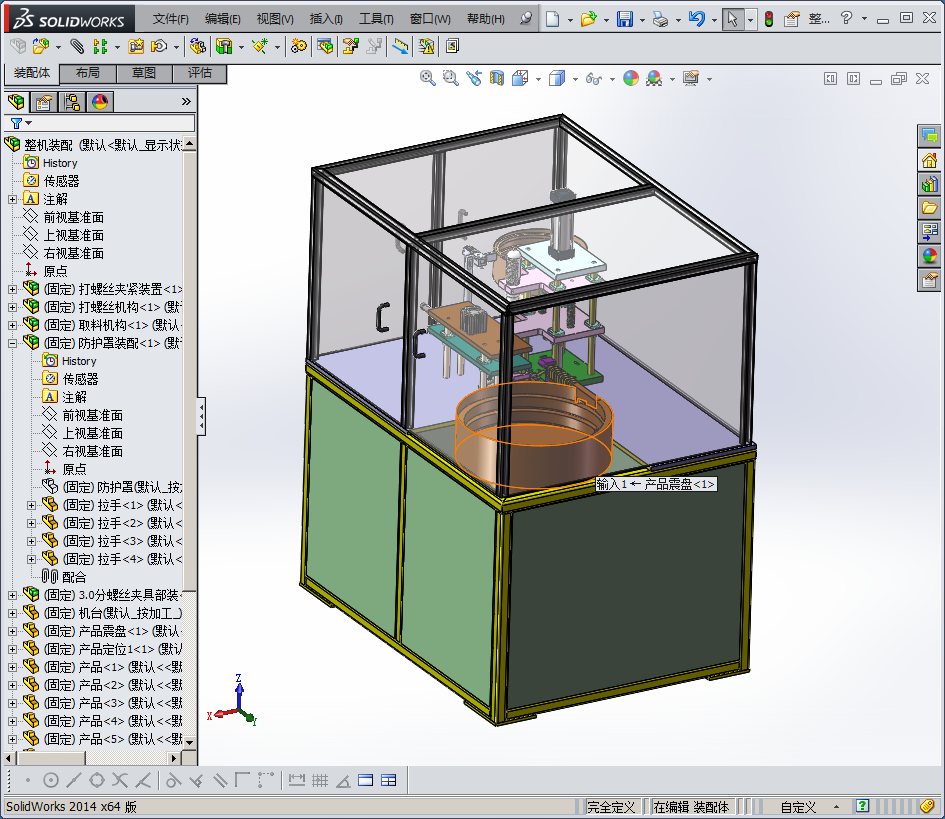Click the home icon in right task pane

tap(930, 160)
